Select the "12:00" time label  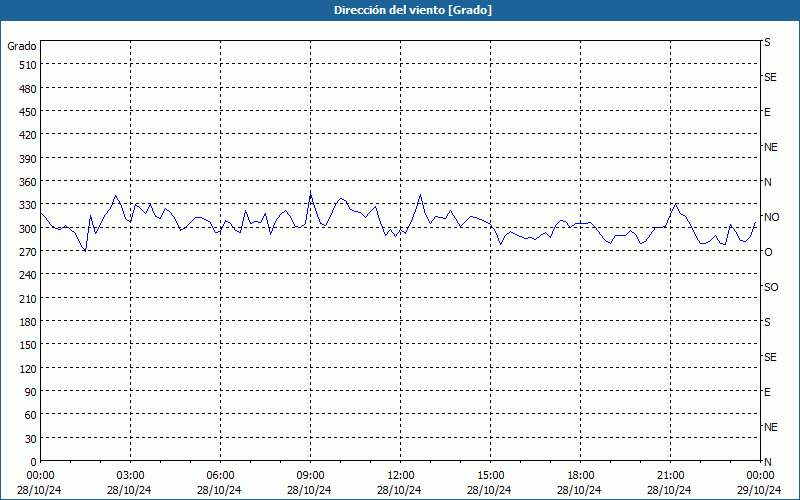point(401,476)
